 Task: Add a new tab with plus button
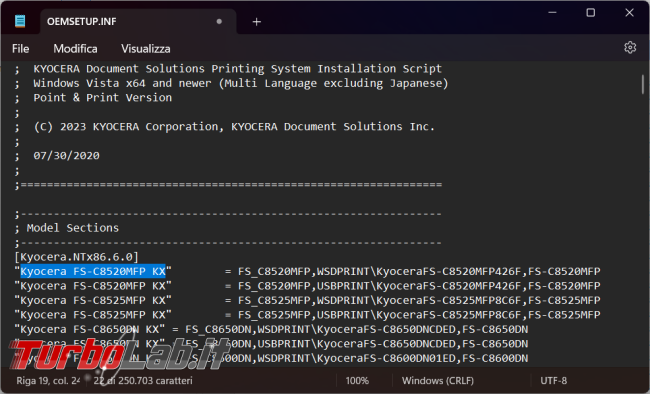(257, 22)
